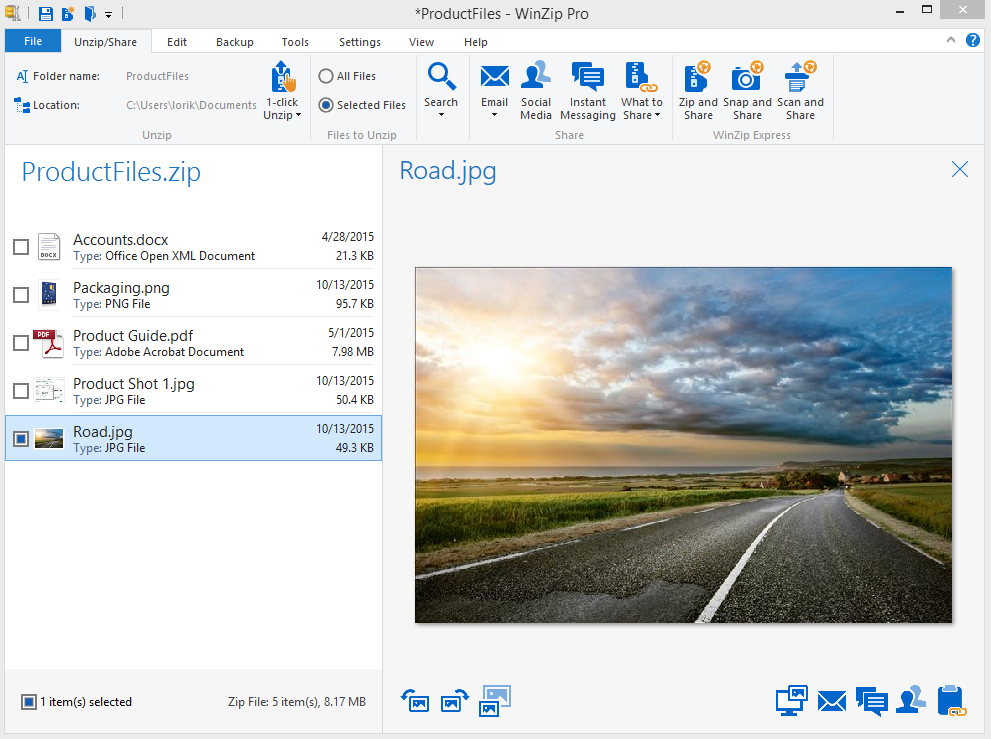Share via instant message from preview pane bottom
Image resolution: width=991 pixels, height=739 pixels.
(872, 701)
